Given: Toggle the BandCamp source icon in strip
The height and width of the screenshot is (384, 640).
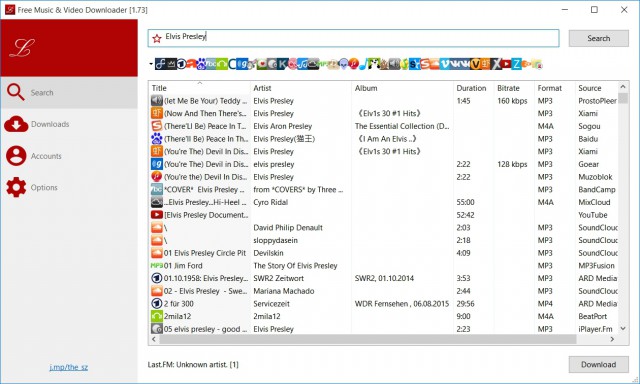Looking at the screenshot, I should point(211,64).
